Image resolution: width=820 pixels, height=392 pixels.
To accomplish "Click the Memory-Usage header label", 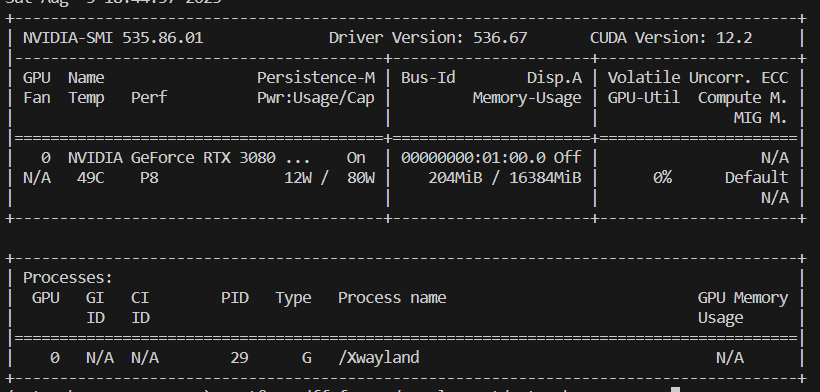I will pos(527,98).
